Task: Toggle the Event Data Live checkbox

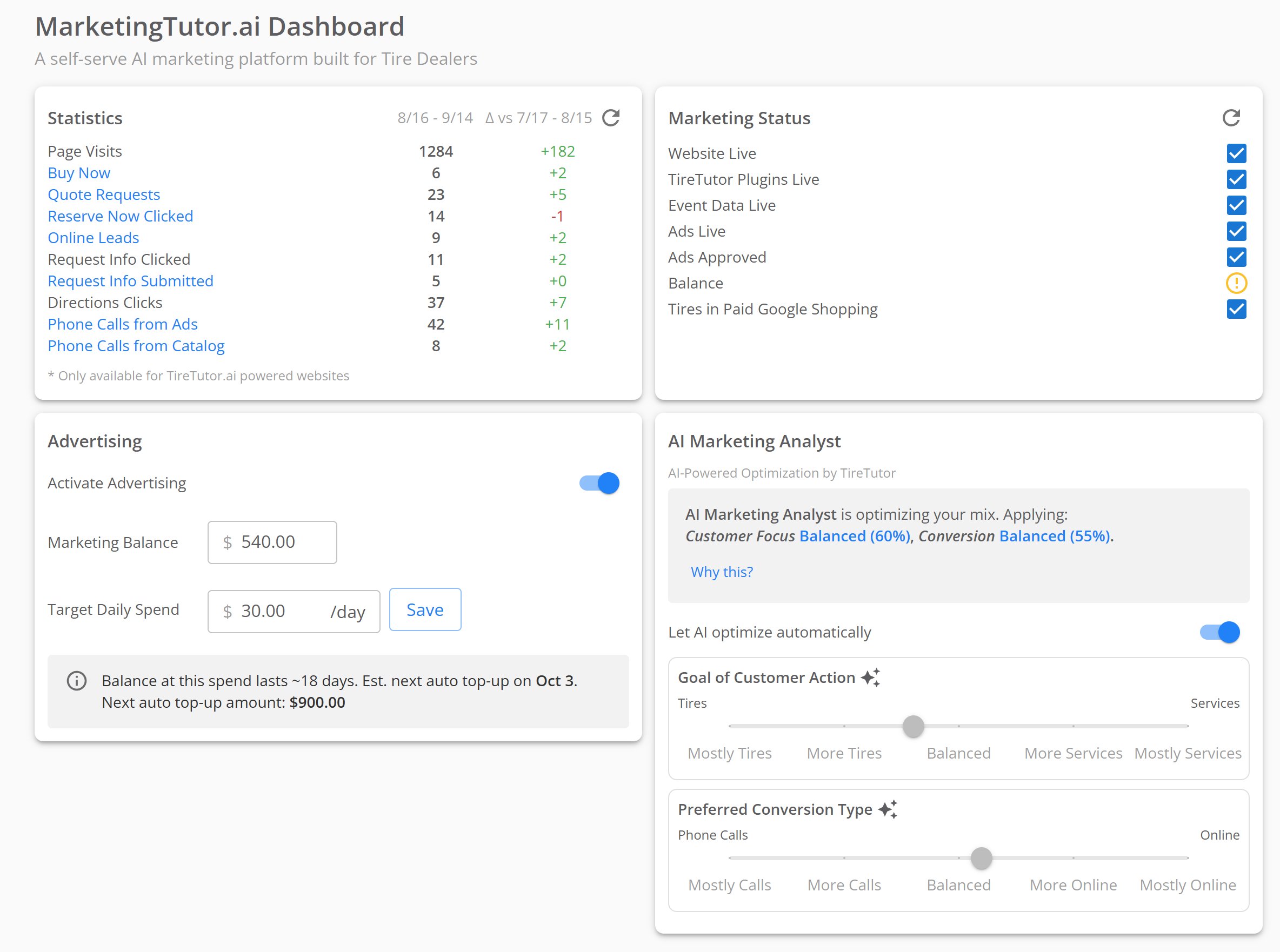Action: pyautogui.click(x=1236, y=205)
